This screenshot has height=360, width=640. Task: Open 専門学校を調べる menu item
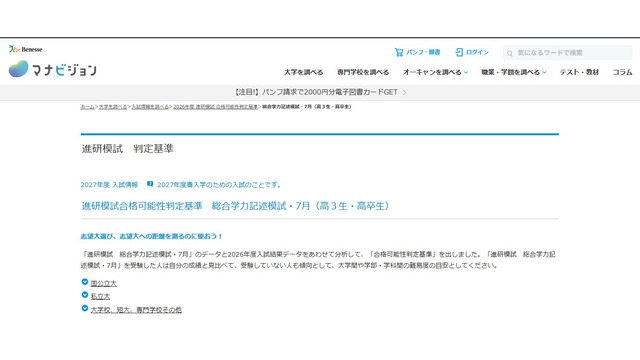[363, 72]
